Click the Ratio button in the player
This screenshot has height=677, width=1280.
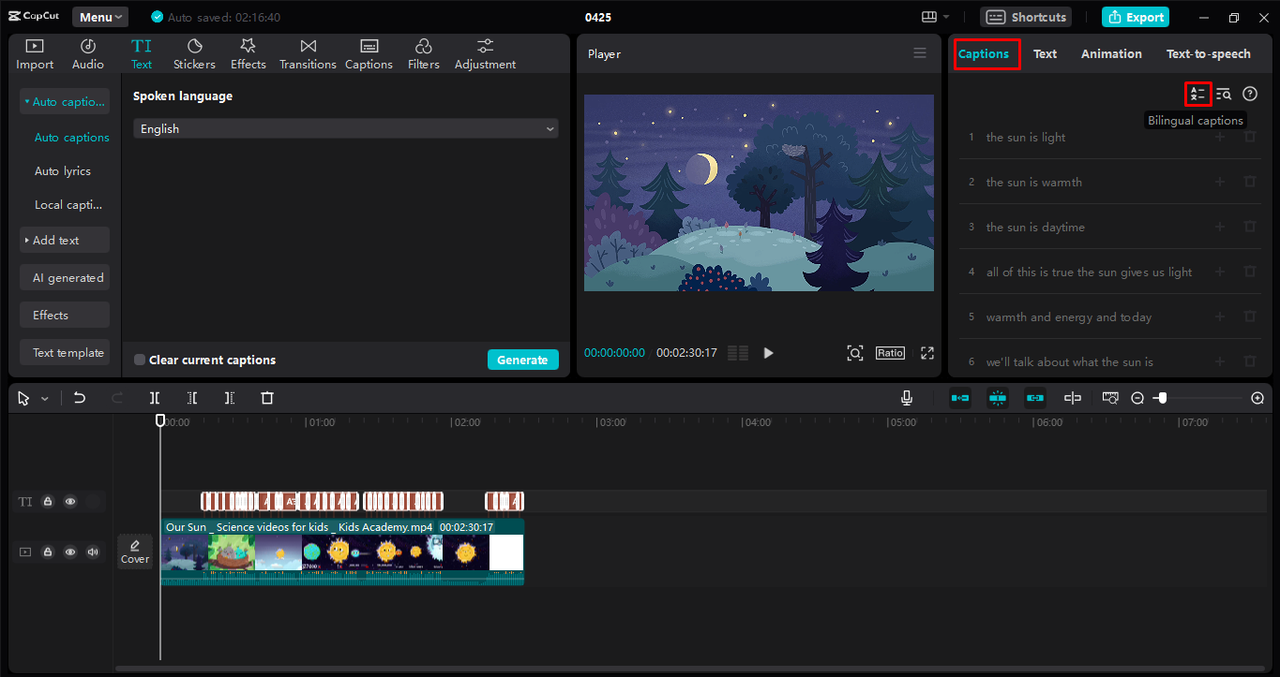coord(890,353)
